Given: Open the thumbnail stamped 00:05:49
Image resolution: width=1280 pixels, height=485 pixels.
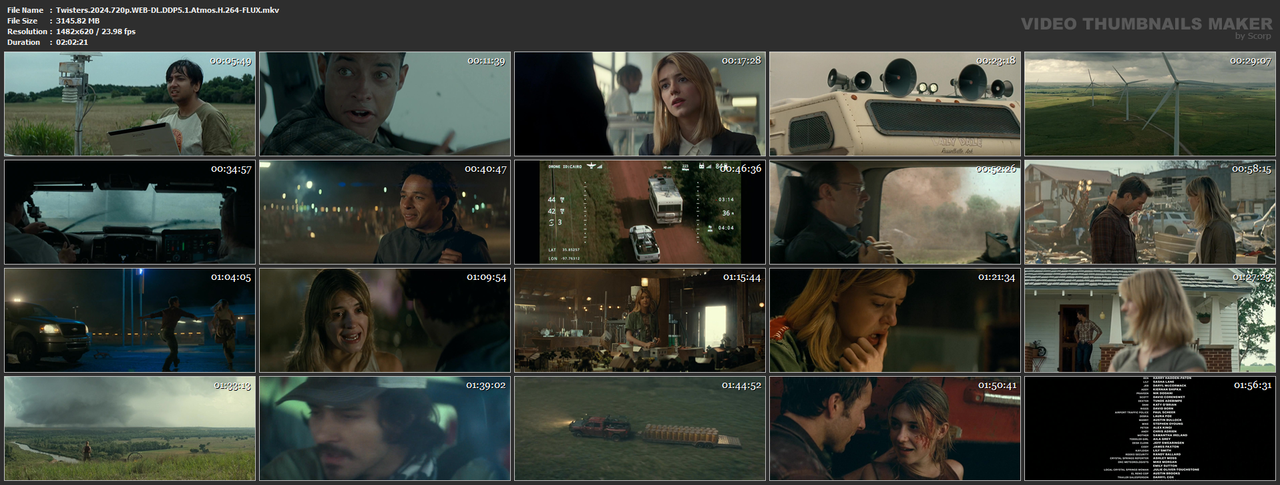Looking at the screenshot, I should (130, 104).
